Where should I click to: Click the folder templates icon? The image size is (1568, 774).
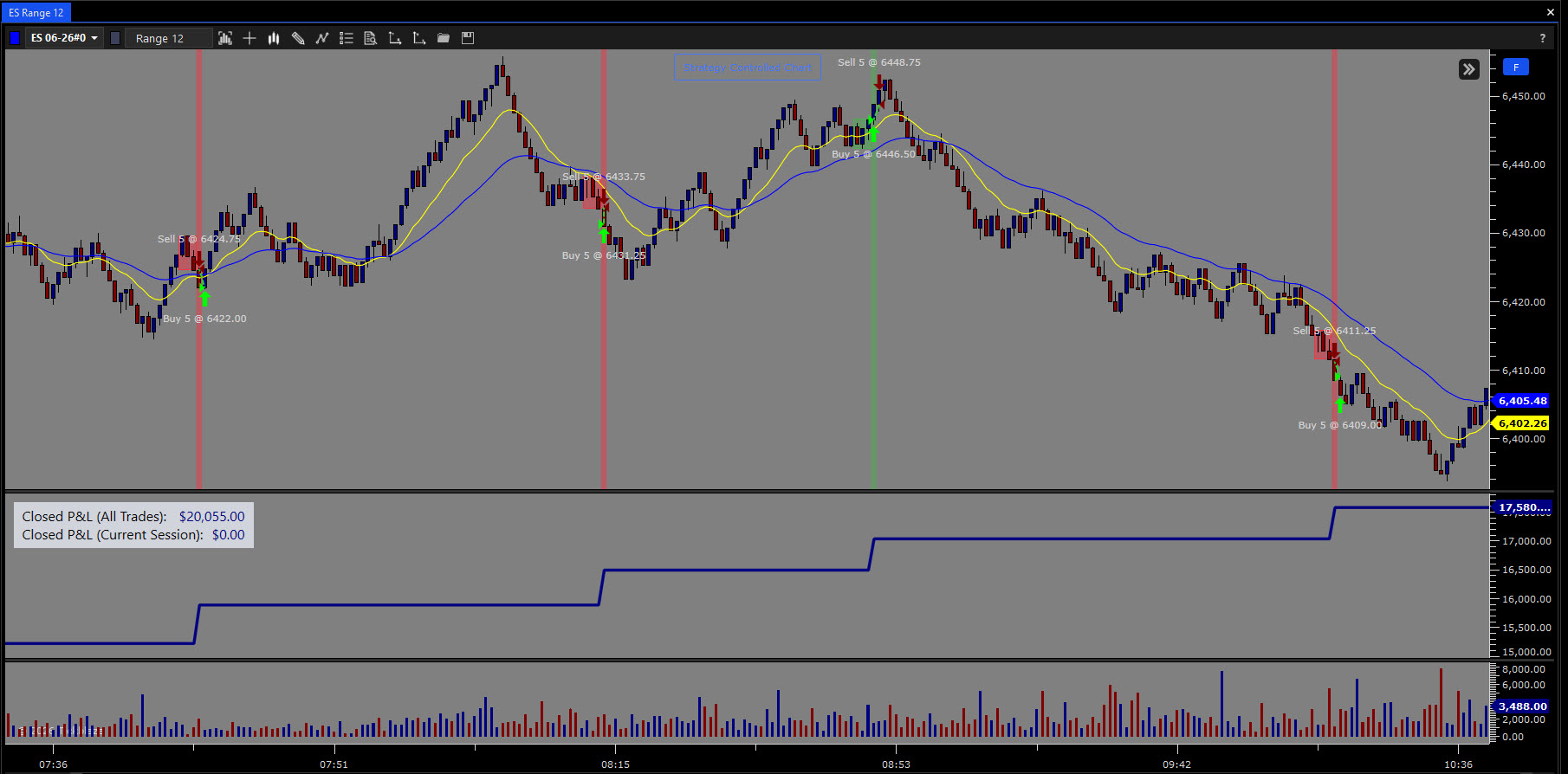444,38
